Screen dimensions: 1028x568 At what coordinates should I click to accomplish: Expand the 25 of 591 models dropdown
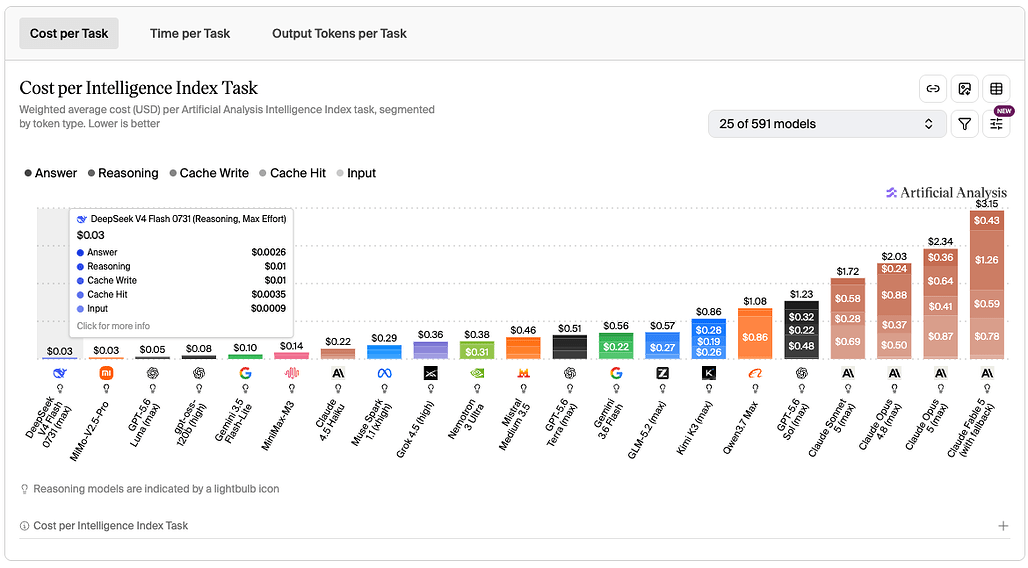coord(827,124)
